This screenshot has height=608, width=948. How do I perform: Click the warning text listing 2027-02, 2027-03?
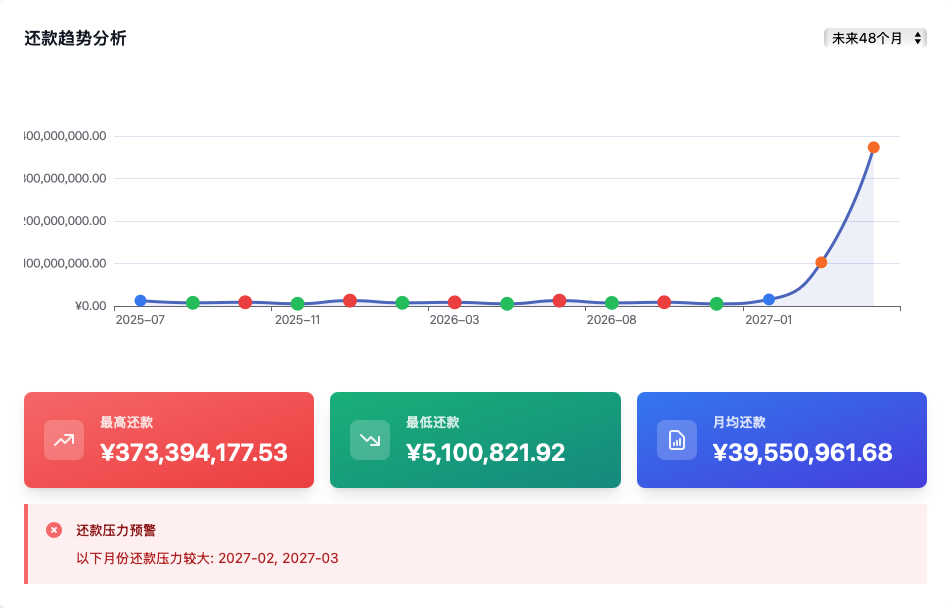click(x=207, y=558)
